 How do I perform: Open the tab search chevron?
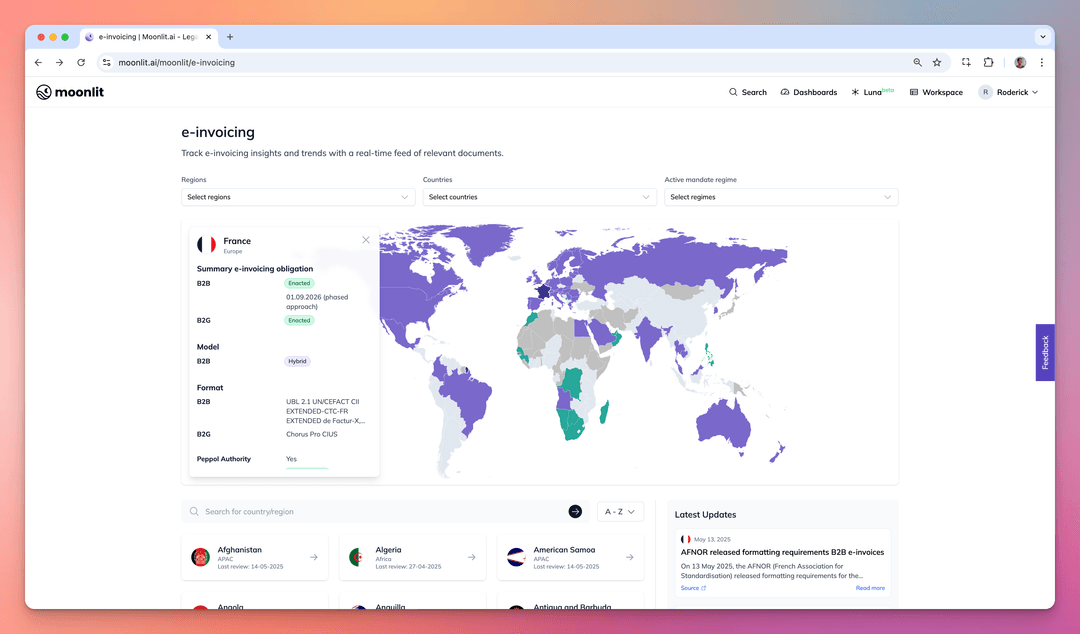[1042, 37]
